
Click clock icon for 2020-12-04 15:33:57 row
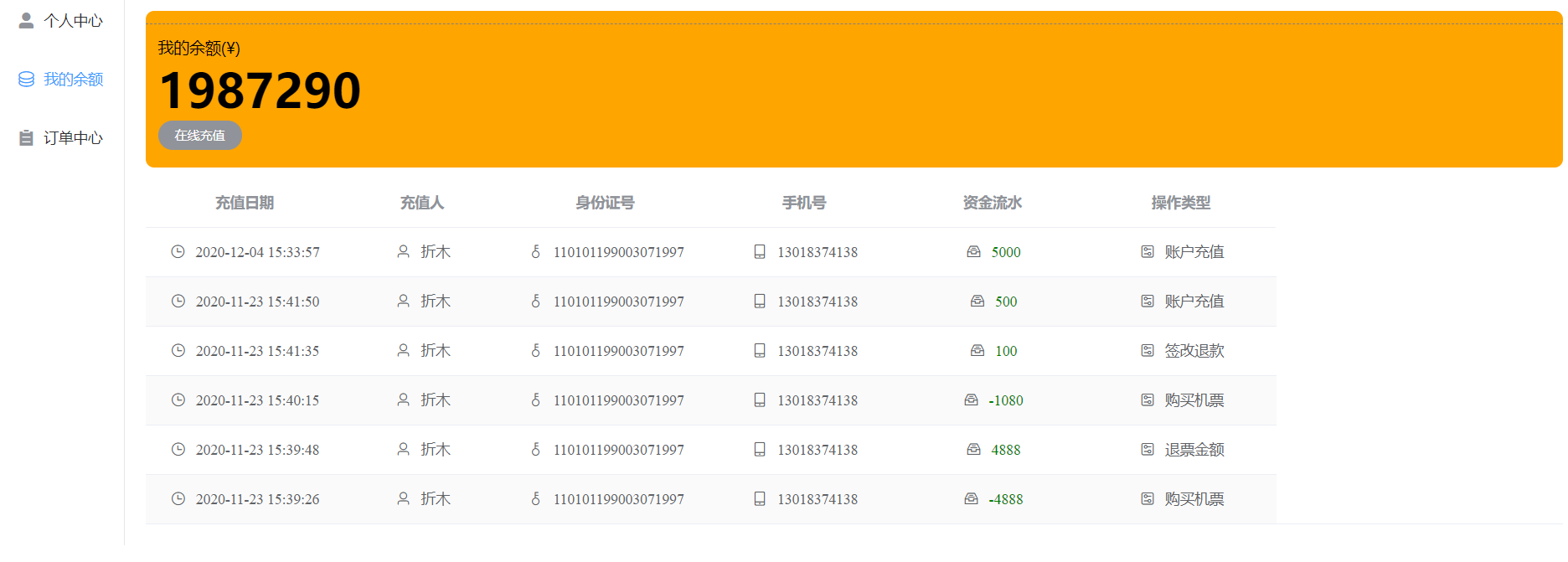178,251
